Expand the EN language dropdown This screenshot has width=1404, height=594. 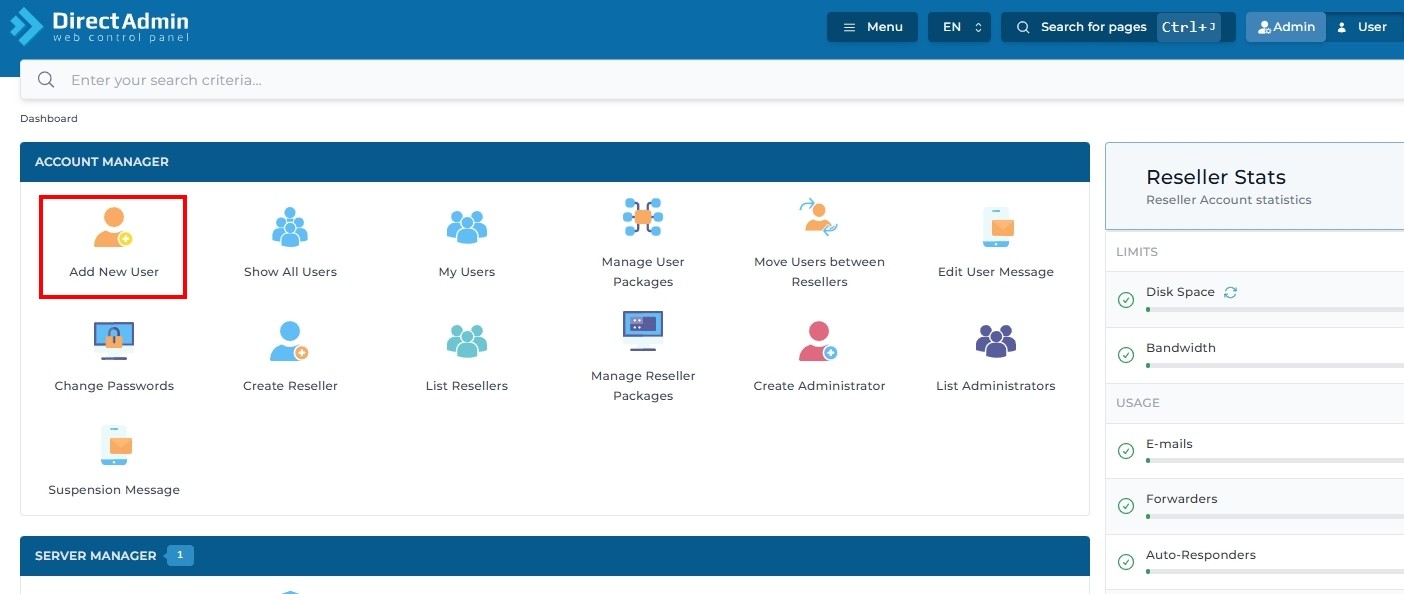click(x=959, y=27)
